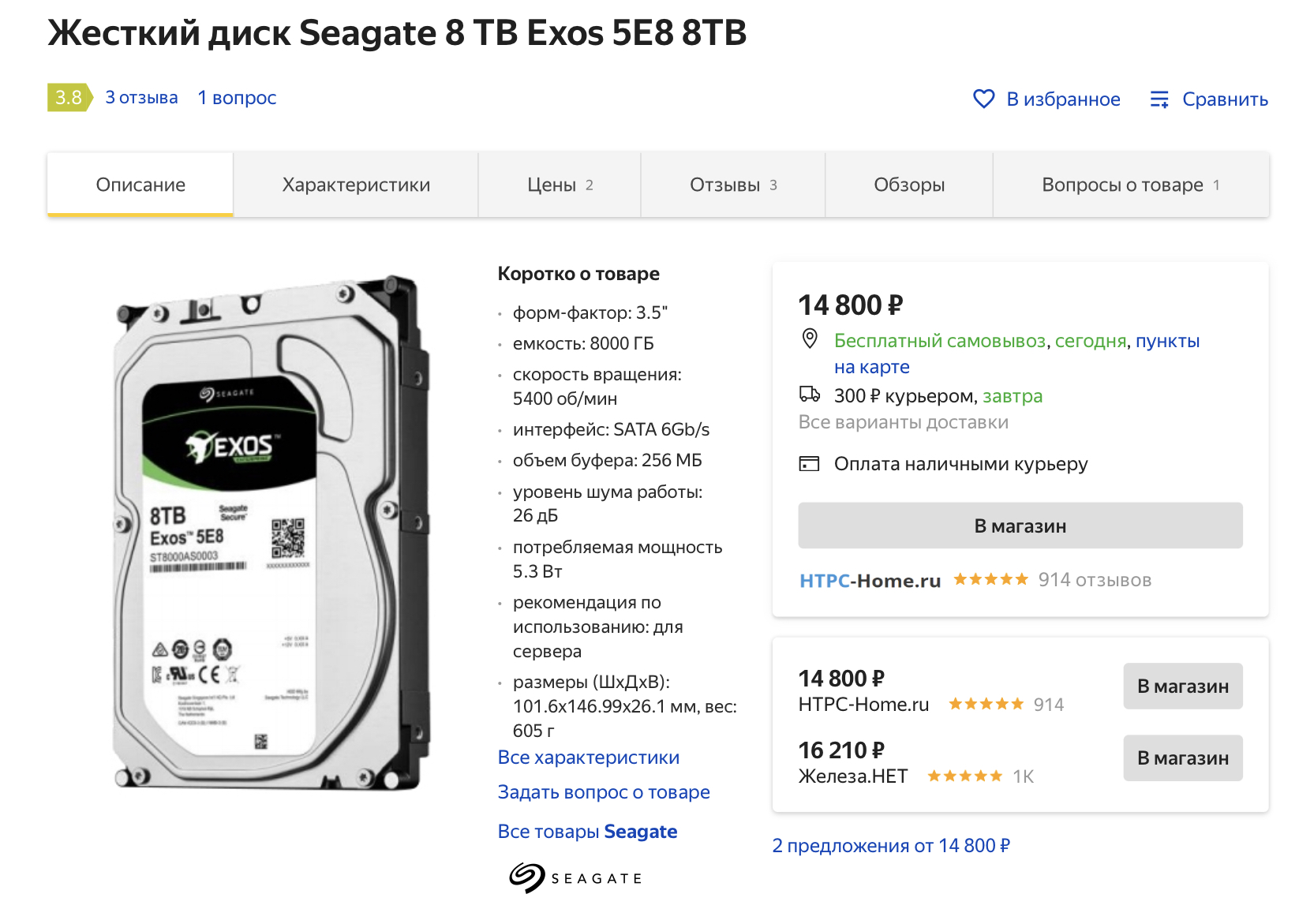Viewport: 1299px width, 924px height.
Task: Click the Seagate brand logo
Action: (x=575, y=877)
